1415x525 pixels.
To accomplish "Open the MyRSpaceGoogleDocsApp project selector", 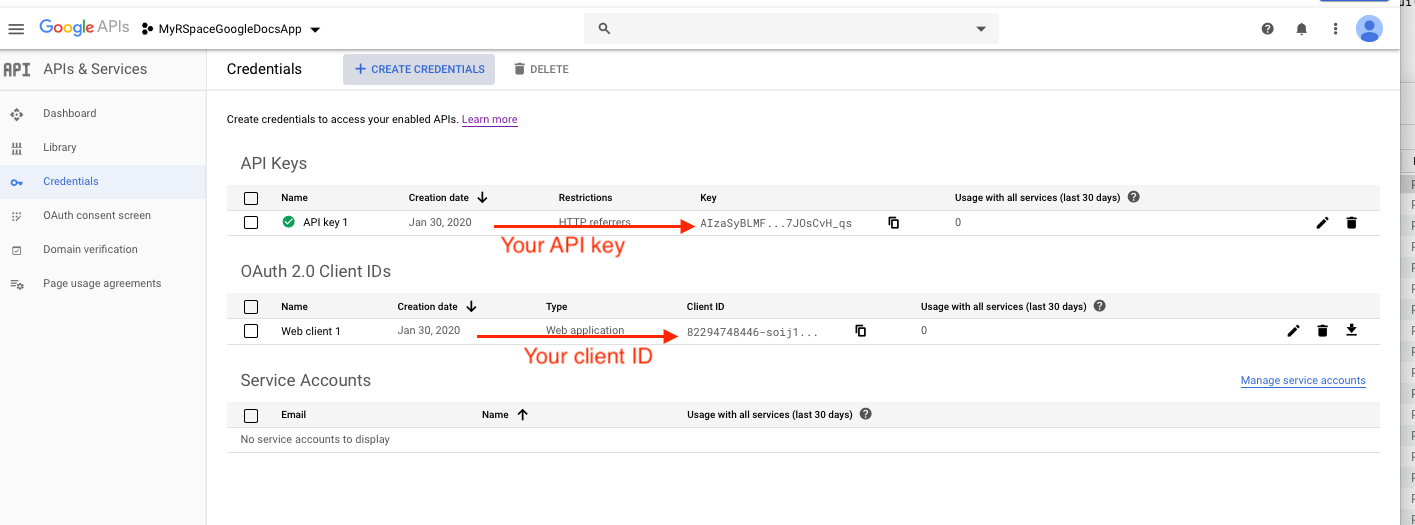I will pos(231,29).
